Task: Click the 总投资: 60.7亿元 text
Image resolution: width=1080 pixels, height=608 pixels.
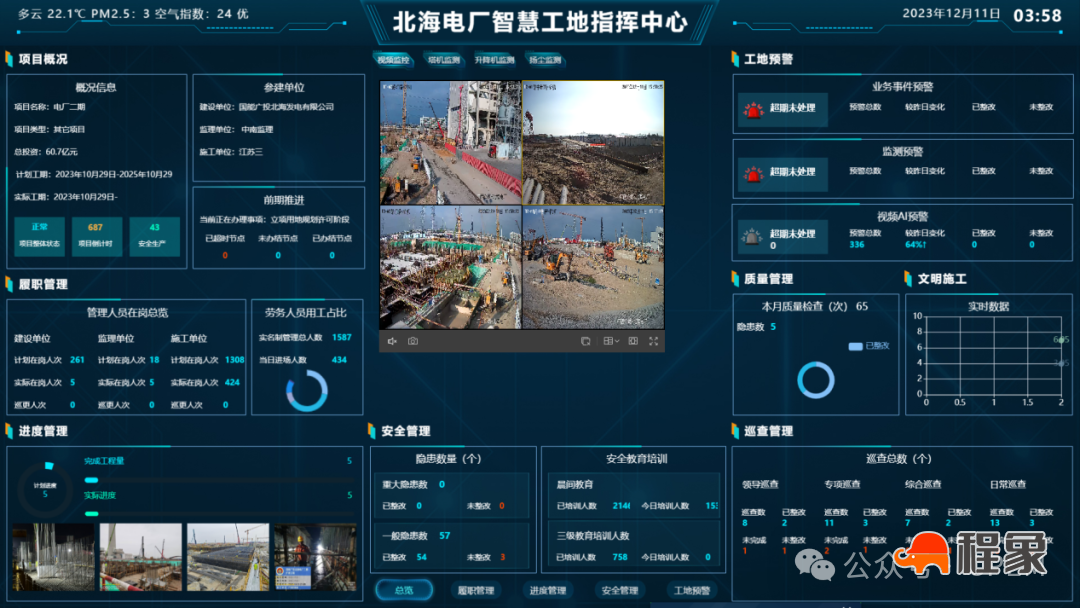Action: click(x=46, y=151)
